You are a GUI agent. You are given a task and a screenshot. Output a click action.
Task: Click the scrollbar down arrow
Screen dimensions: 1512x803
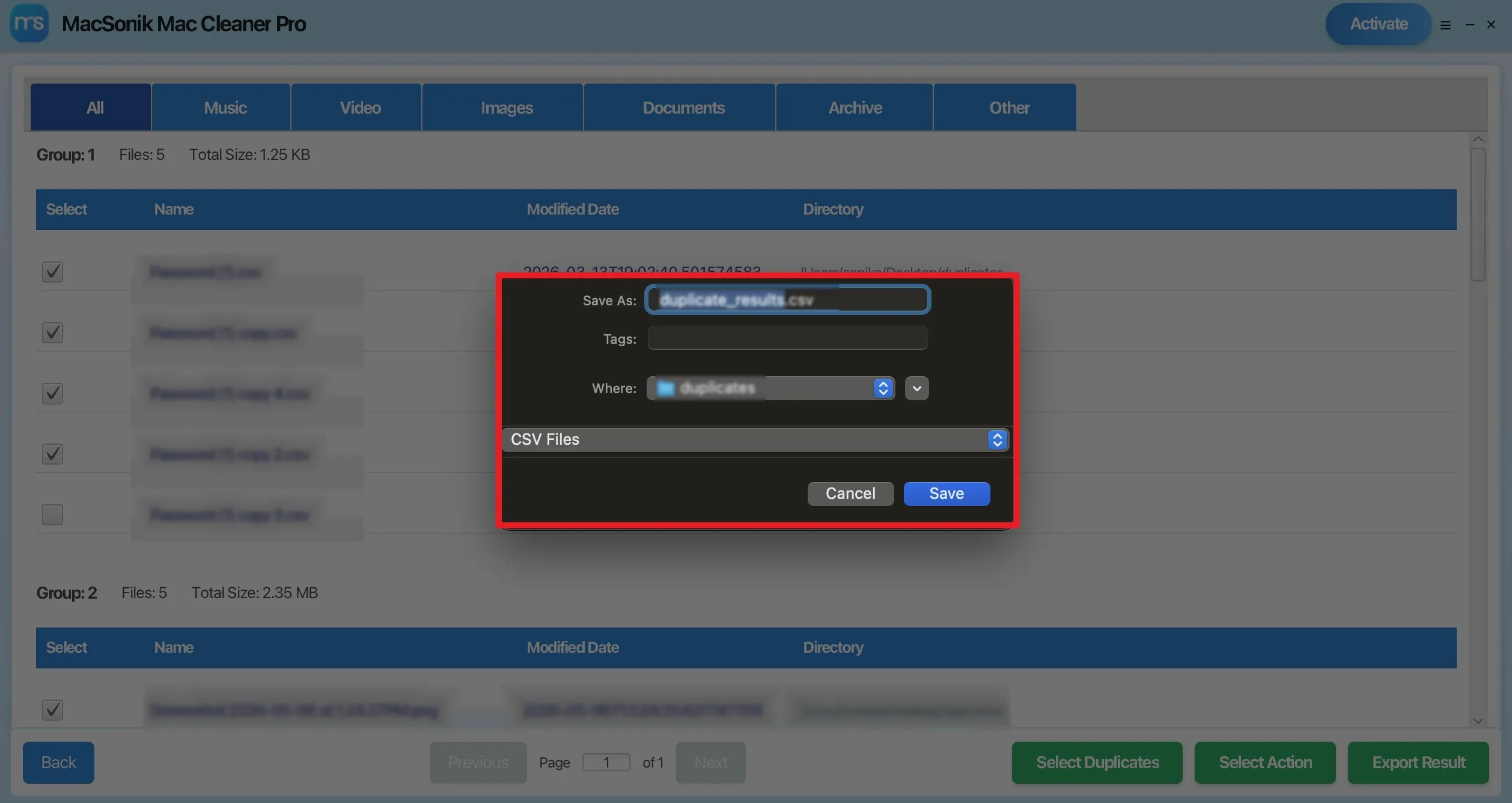[x=1478, y=721]
